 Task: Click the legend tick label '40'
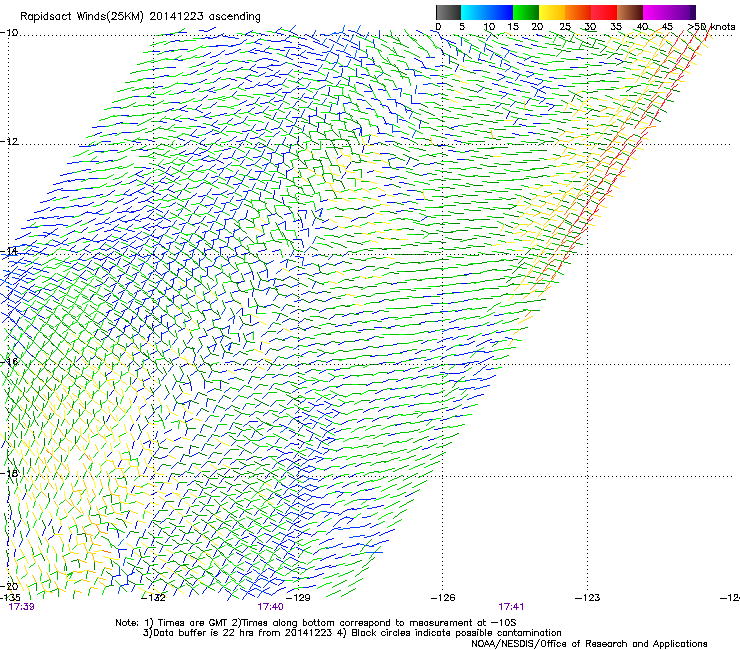(642, 27)
